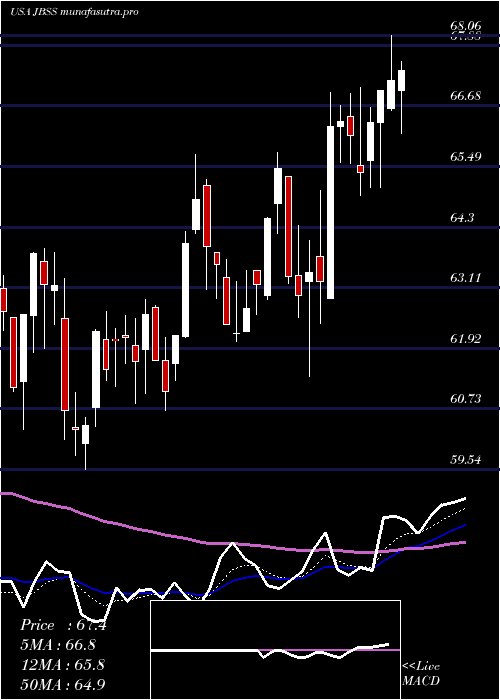Click the MACD inset chart panel
500x700 pixels.
pos(275,650)
